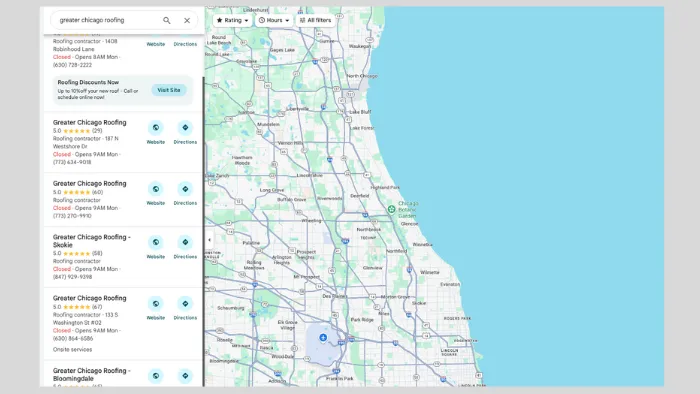This screenshot has height=394, width=700.
Task: Click the Winnetka label on the map
Action: pos(422,245)
